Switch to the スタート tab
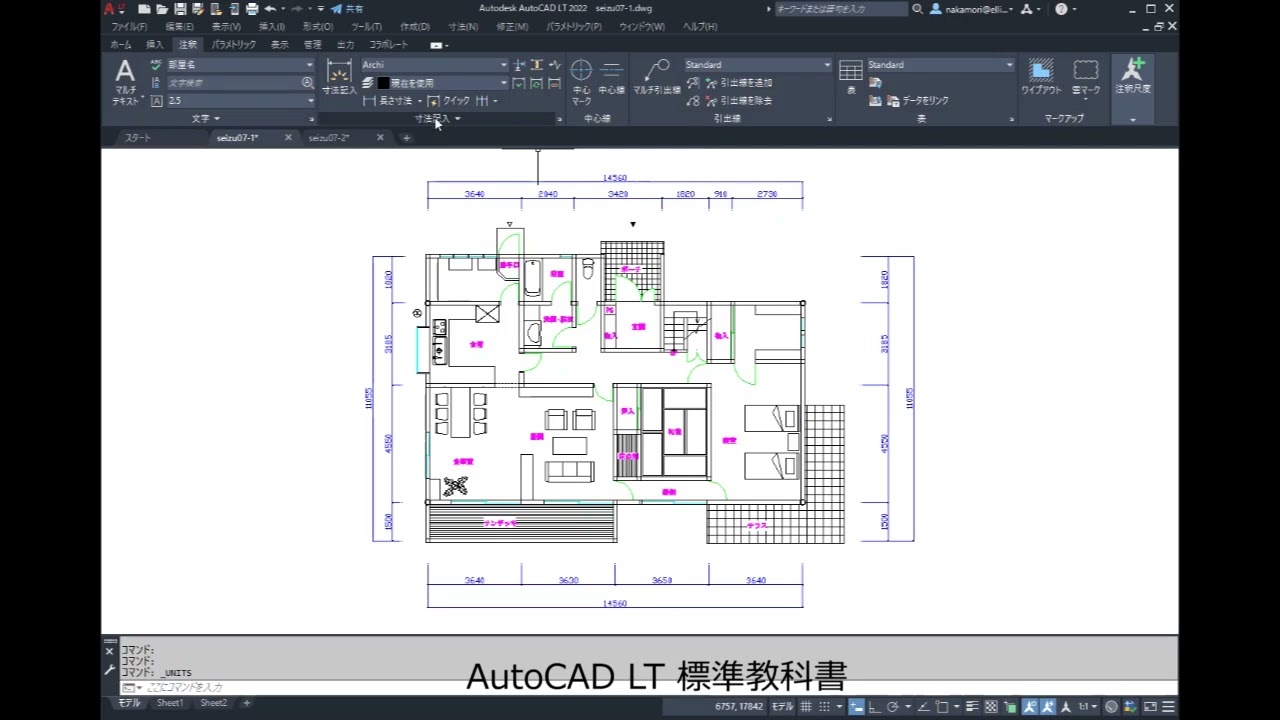The width and height of the screenshot is (1280, 720). pyautogui.click(x=137, y=138)
